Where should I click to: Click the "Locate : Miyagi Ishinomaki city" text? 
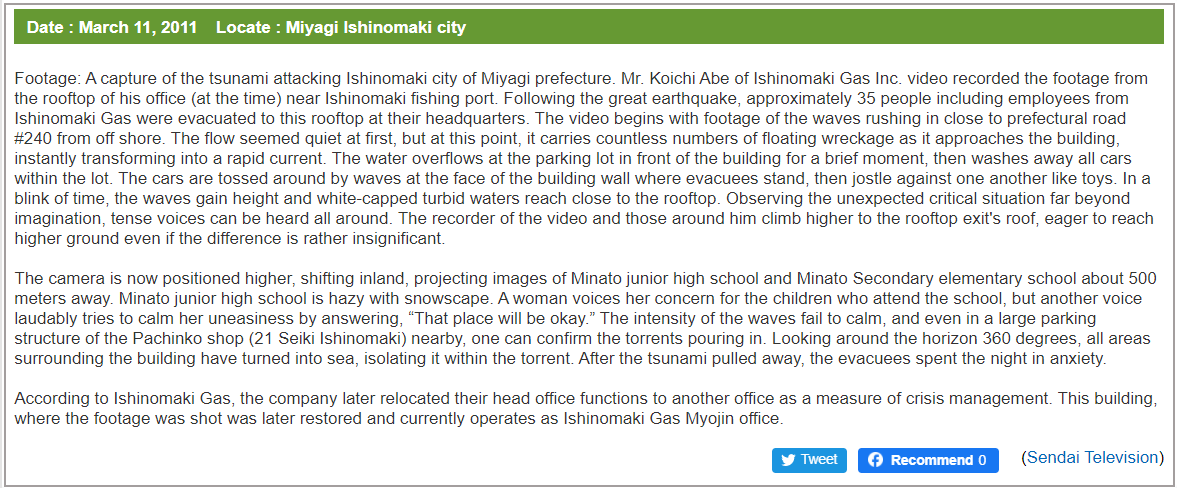coord(341,28)
